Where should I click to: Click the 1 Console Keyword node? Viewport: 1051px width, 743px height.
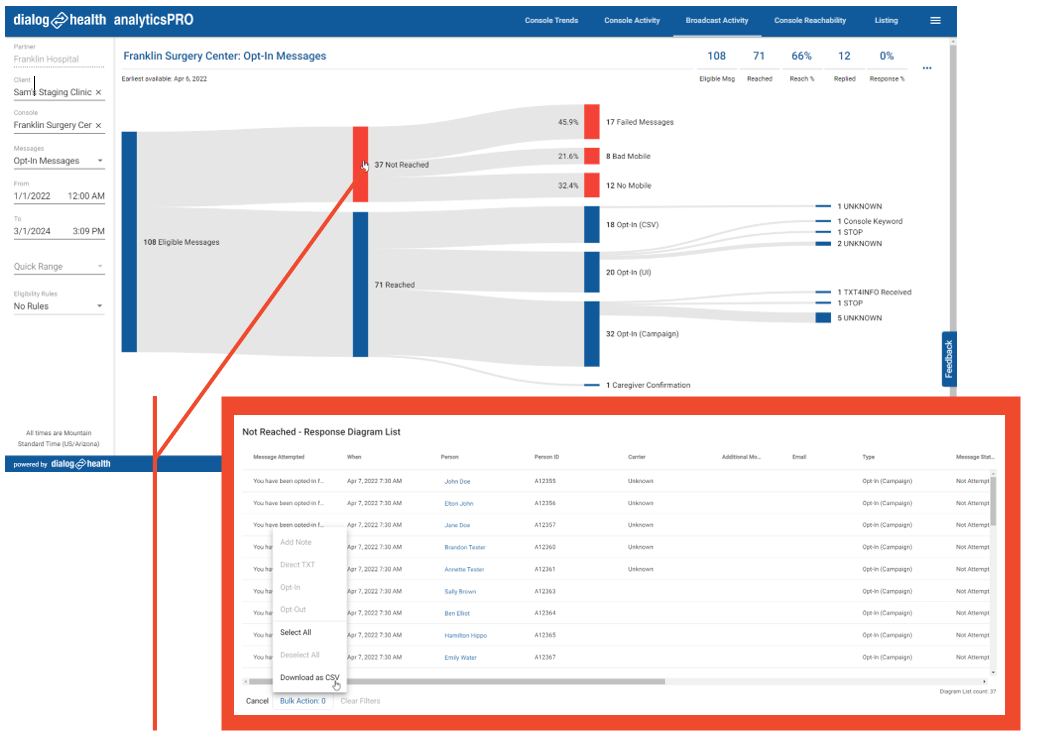pos(823,221)
